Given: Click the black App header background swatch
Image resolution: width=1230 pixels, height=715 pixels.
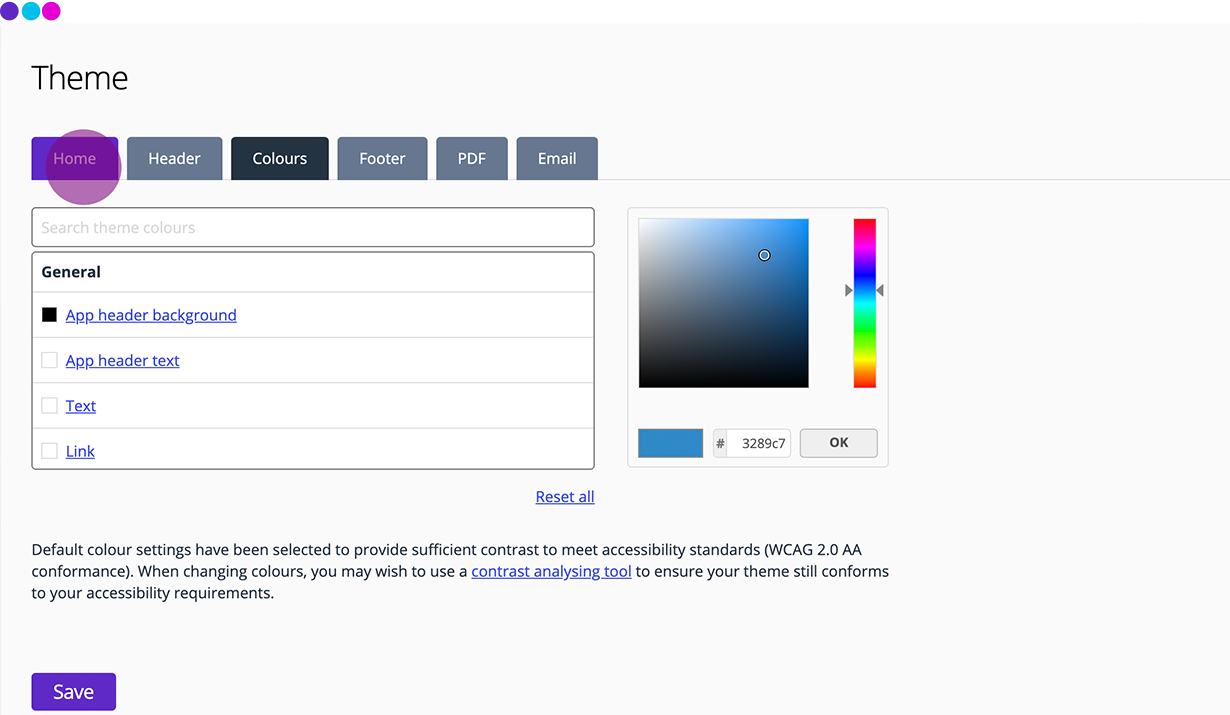Looking at the screenshot, I should [x=49, y=315].
